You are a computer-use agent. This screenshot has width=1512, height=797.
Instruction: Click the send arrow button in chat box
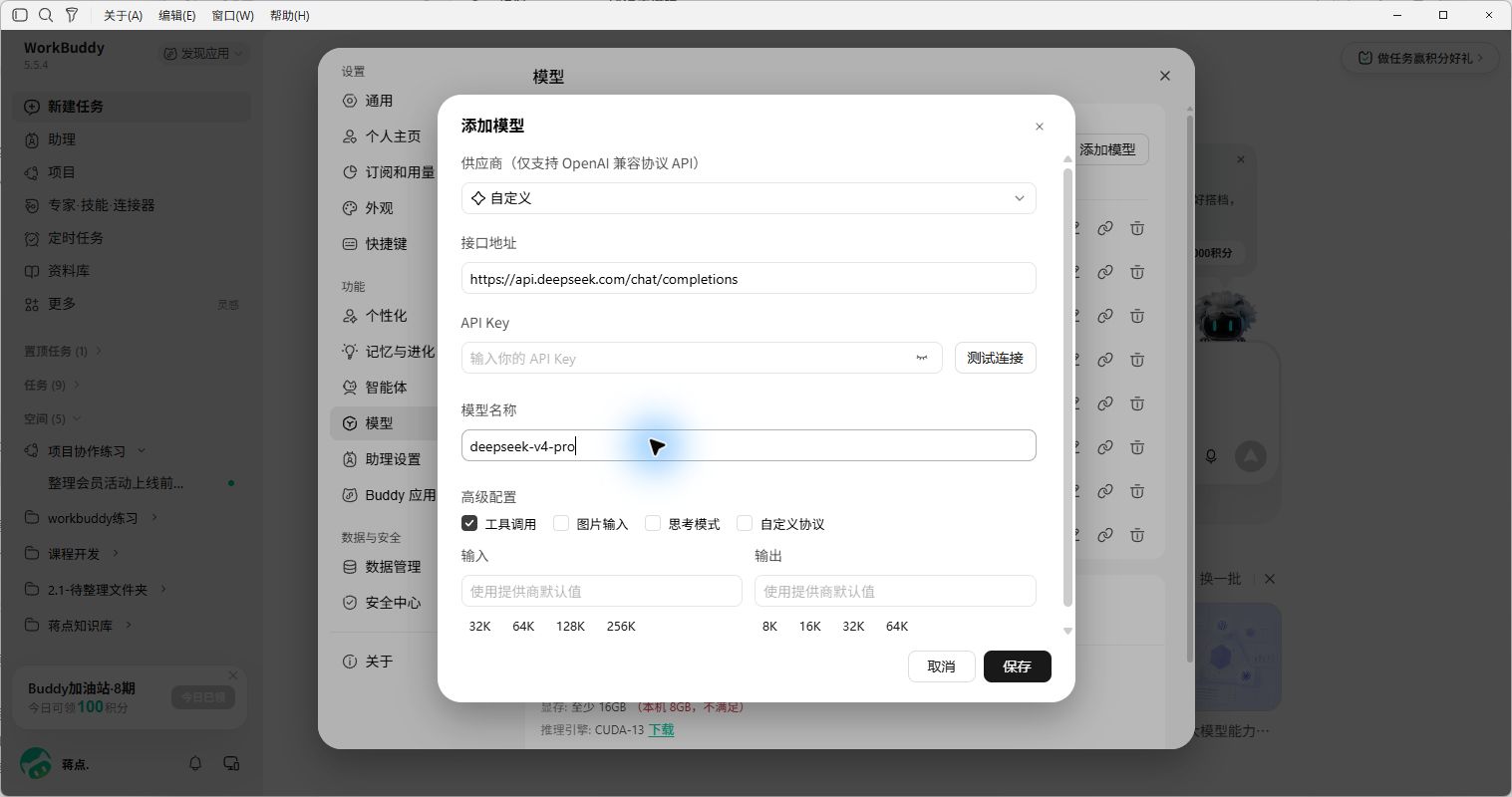(x=1250, y=456)
